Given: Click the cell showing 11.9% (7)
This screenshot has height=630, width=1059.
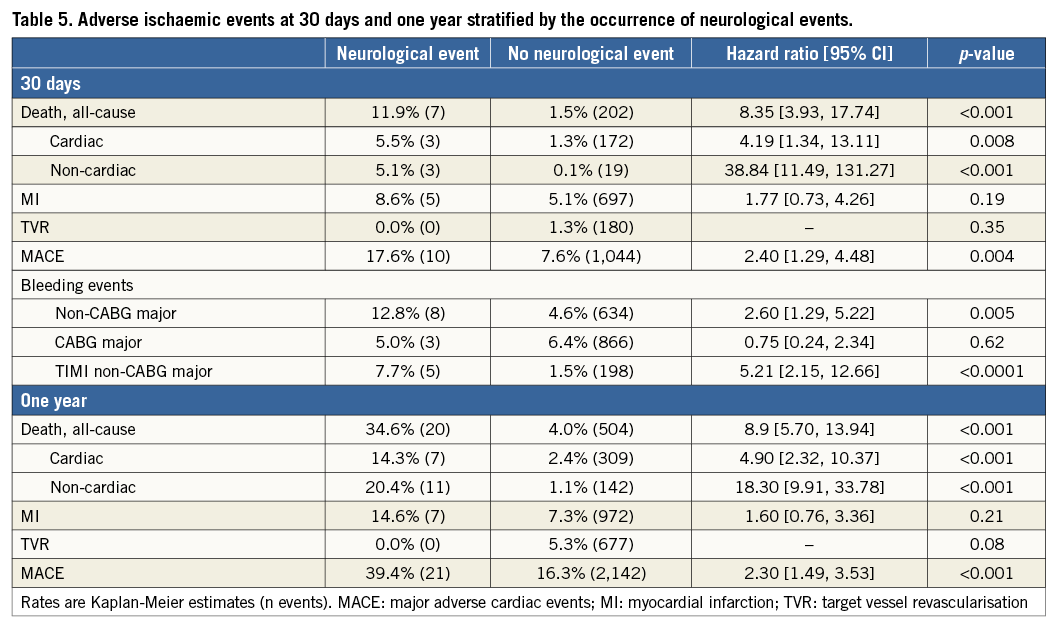Looking at the screenshot, I should [x=408, y=112].
